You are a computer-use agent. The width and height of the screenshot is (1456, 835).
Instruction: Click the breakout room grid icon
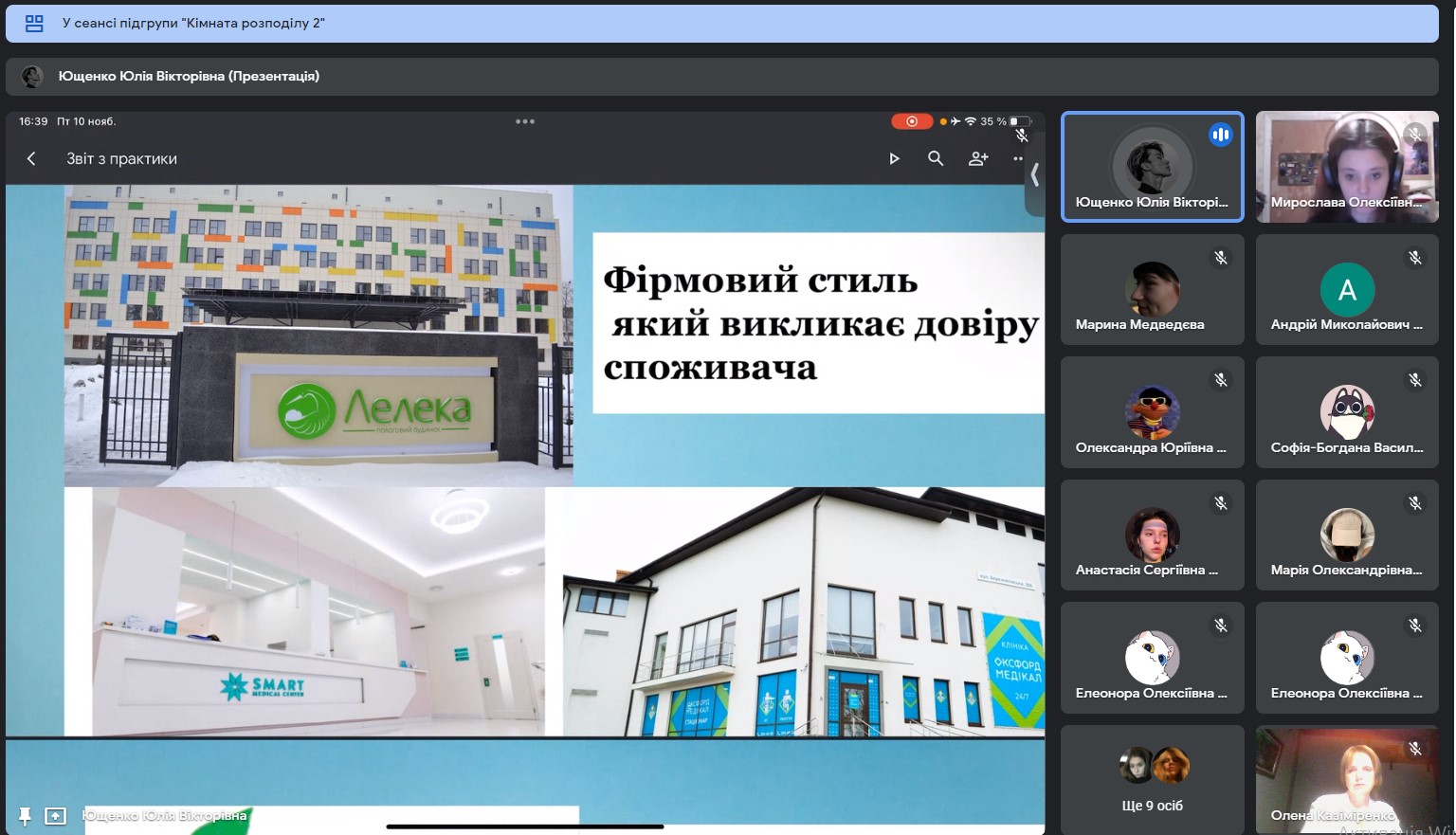tap(34, 24)
